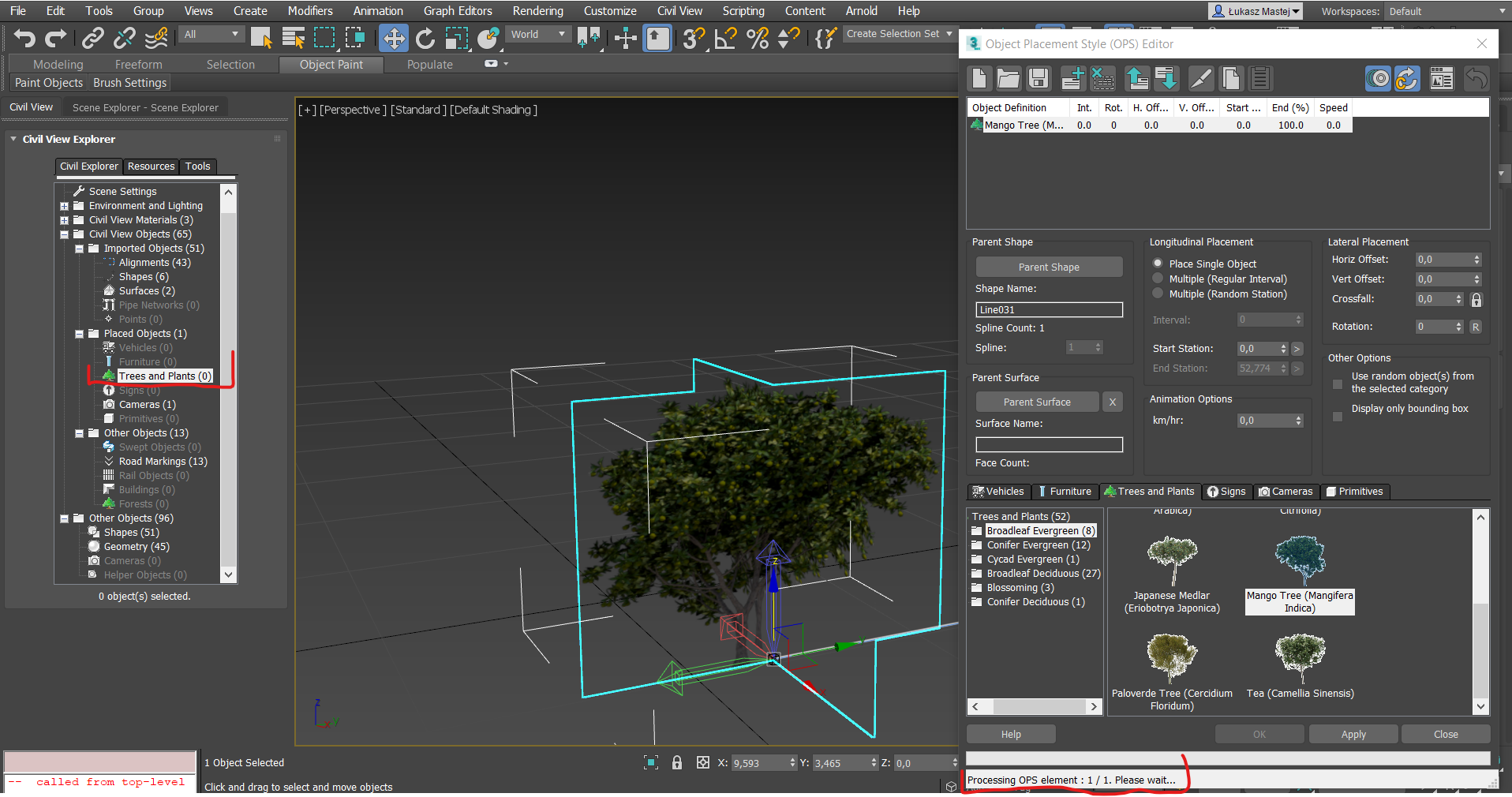Open the Rendering menu

[537, 10]
